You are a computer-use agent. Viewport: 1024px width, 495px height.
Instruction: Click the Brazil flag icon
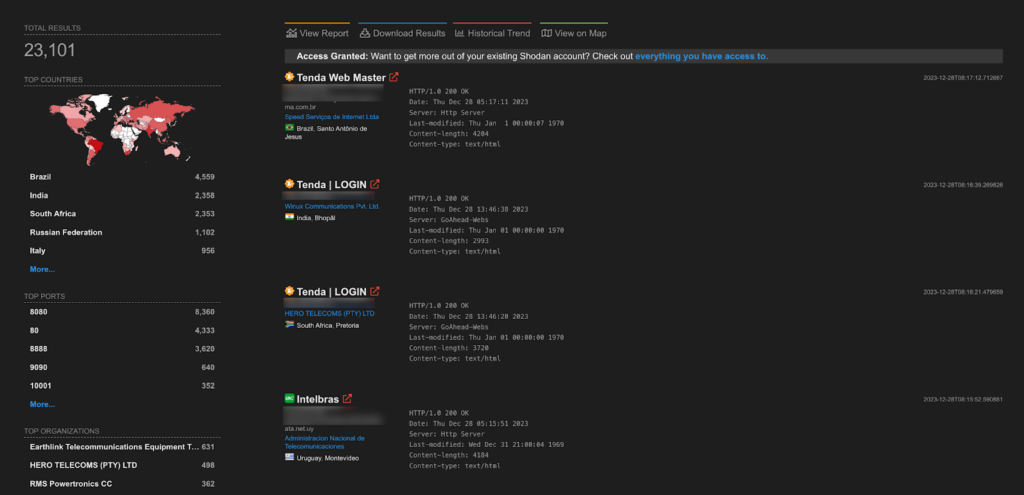click(x=289, y=128)
